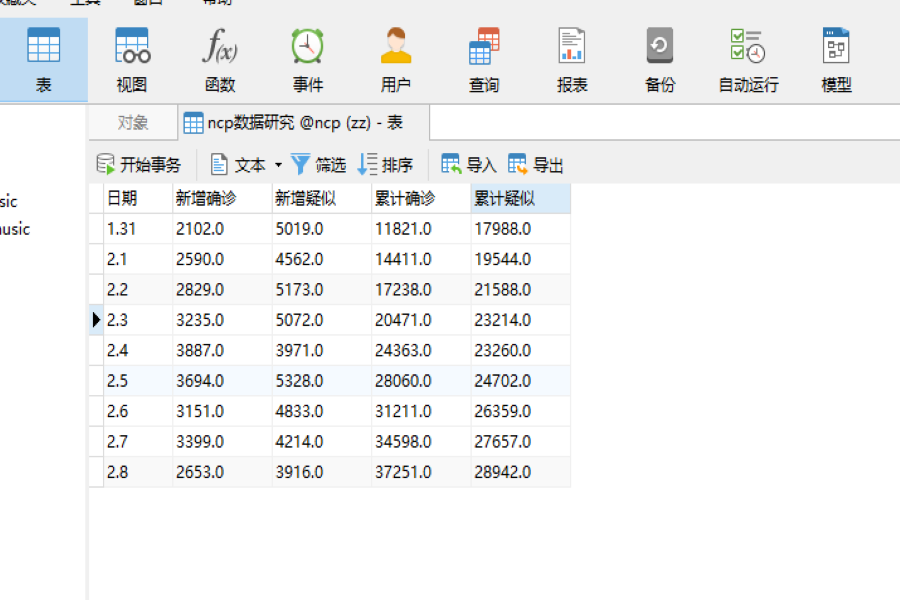Open the 事件 (Event) scheduler icon
Viewport: 900px width, 600px height.
click(x=307, y=60)
